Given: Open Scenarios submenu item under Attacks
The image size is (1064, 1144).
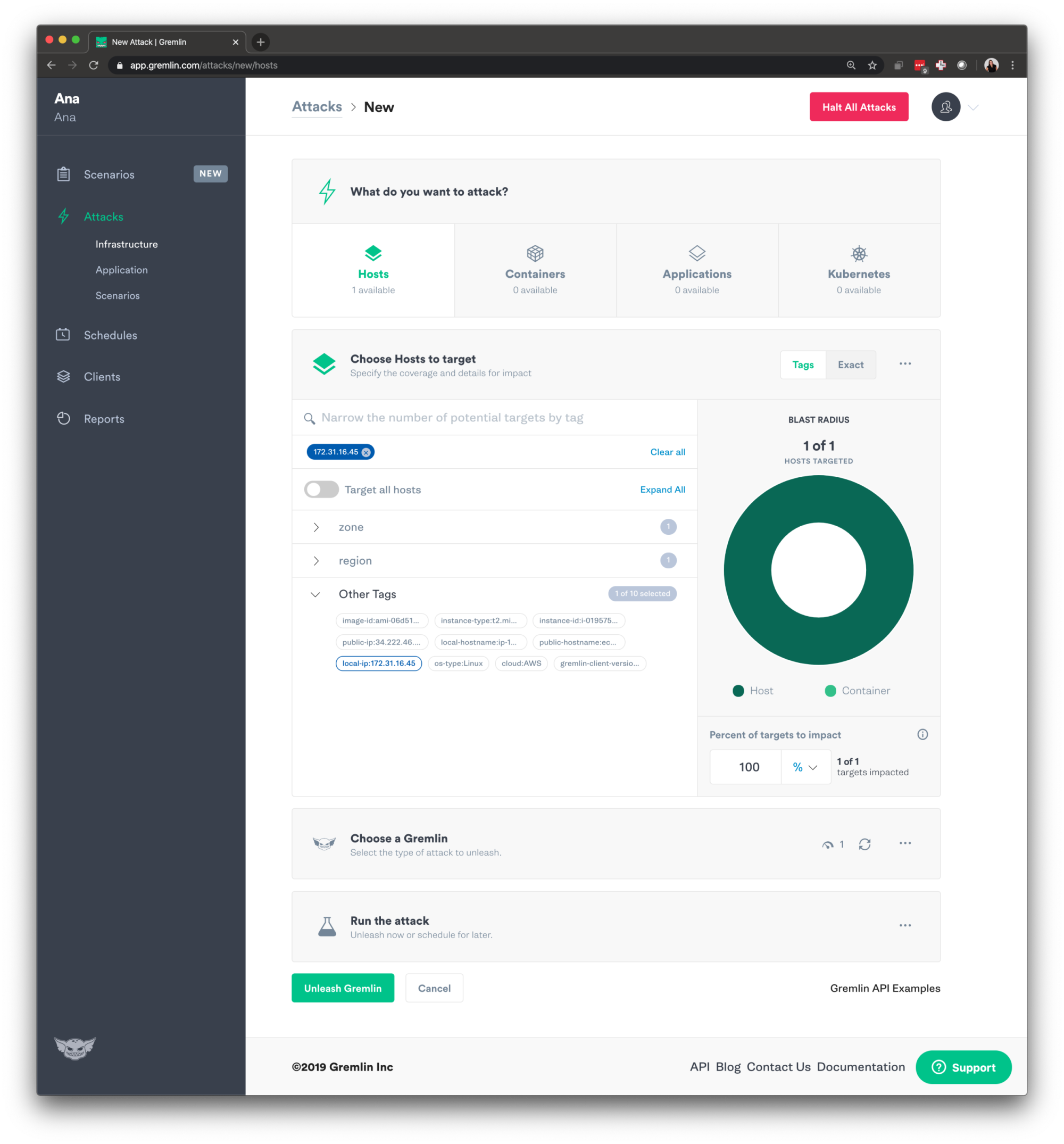Looking at the screenshot, I should tap(118, 296).
